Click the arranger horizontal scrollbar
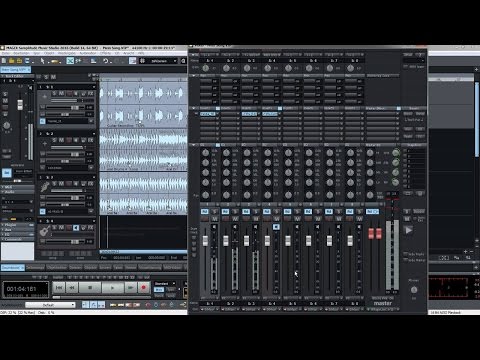This screenshot has width=480, height=360. 143,252
